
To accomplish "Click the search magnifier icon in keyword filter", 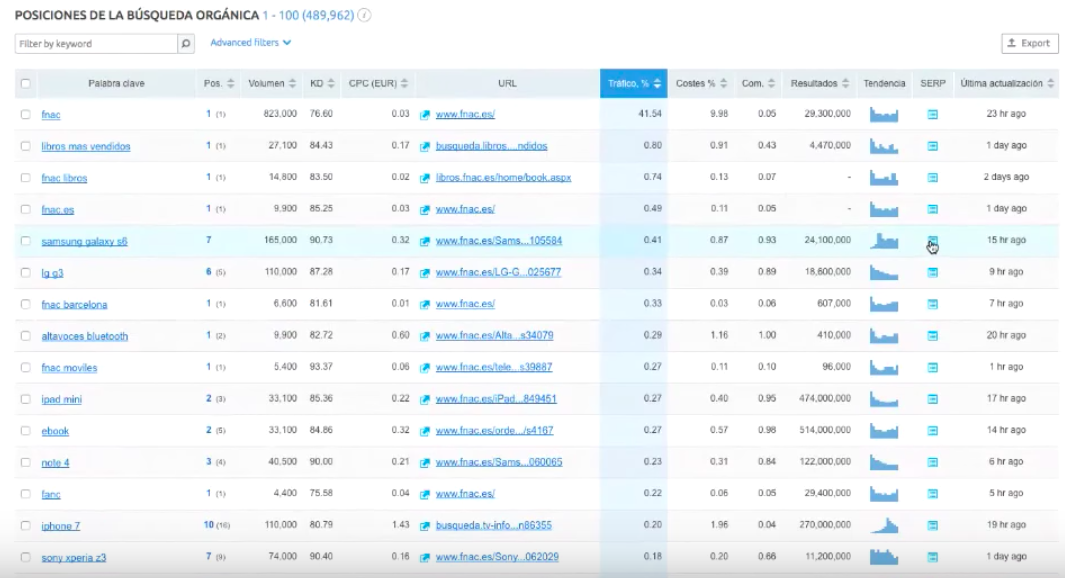I will 185,43.
